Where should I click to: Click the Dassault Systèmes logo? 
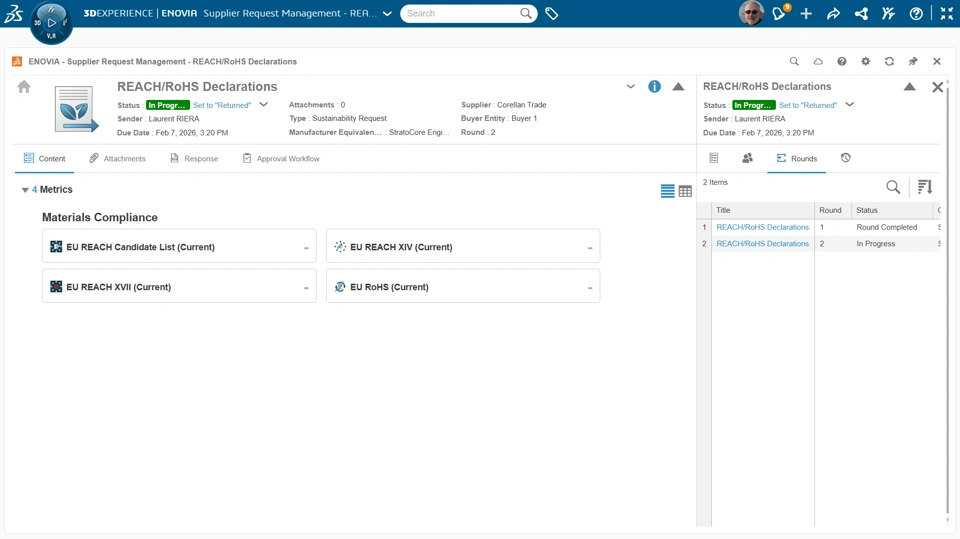coord(13,13)
